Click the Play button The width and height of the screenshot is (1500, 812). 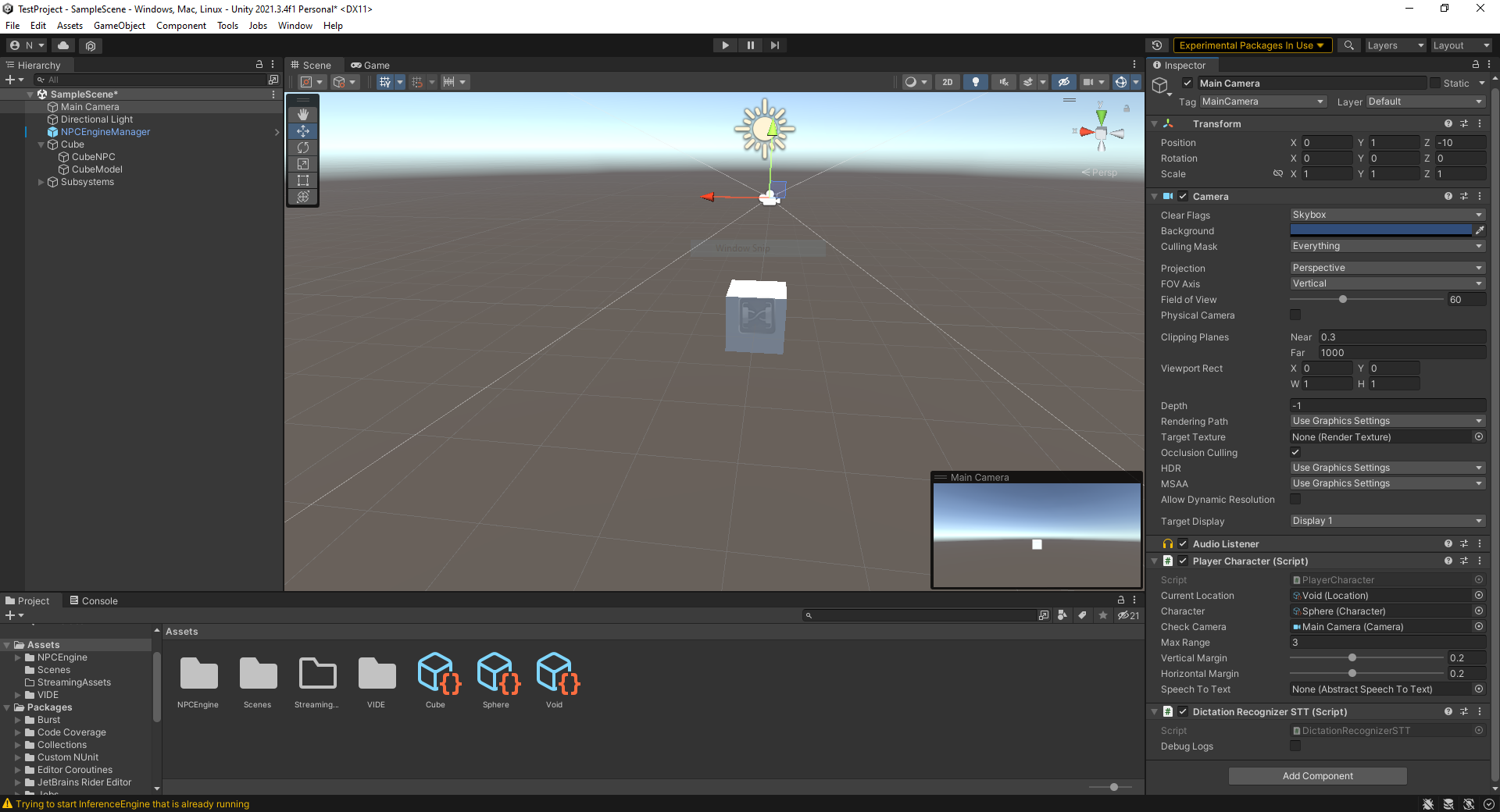click(725, 45)
